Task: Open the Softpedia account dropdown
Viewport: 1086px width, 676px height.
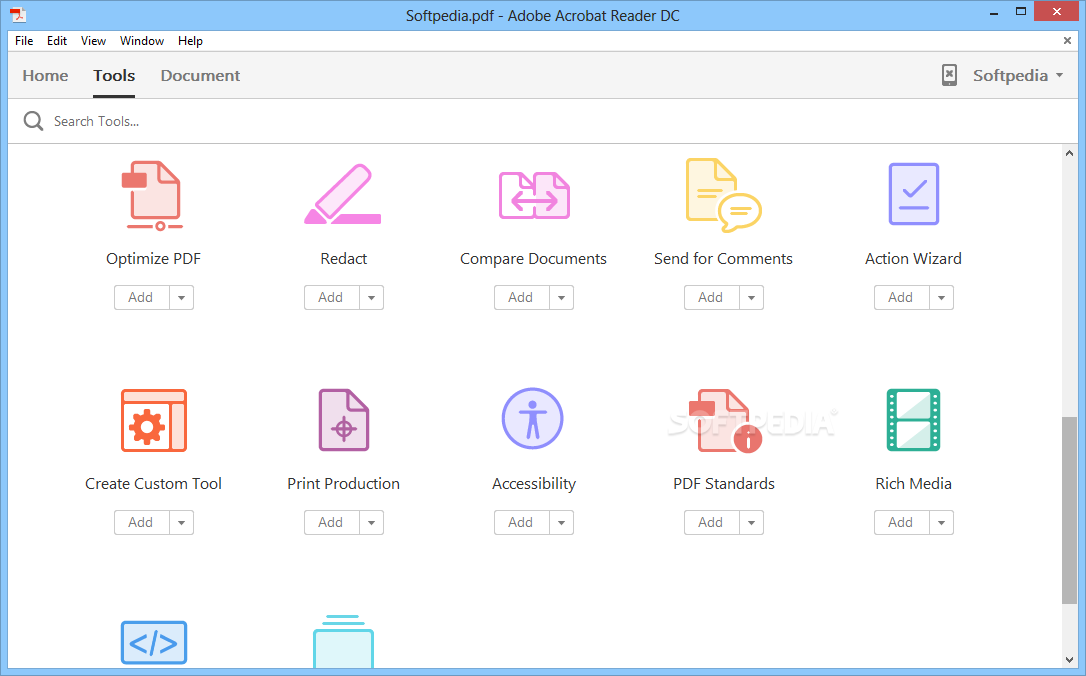Action: pos(1017,75)
